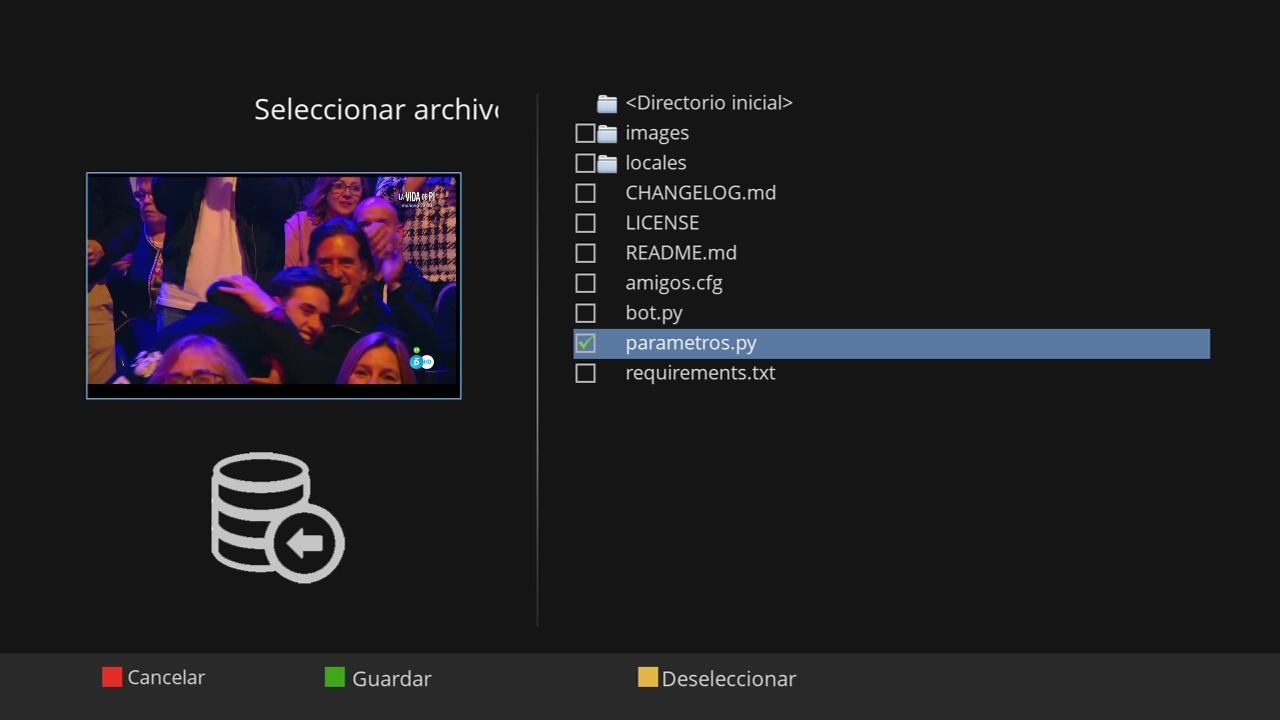Screen dimensions: 1280x720
Task: Open the images folder entry
Action: point(657,133)
